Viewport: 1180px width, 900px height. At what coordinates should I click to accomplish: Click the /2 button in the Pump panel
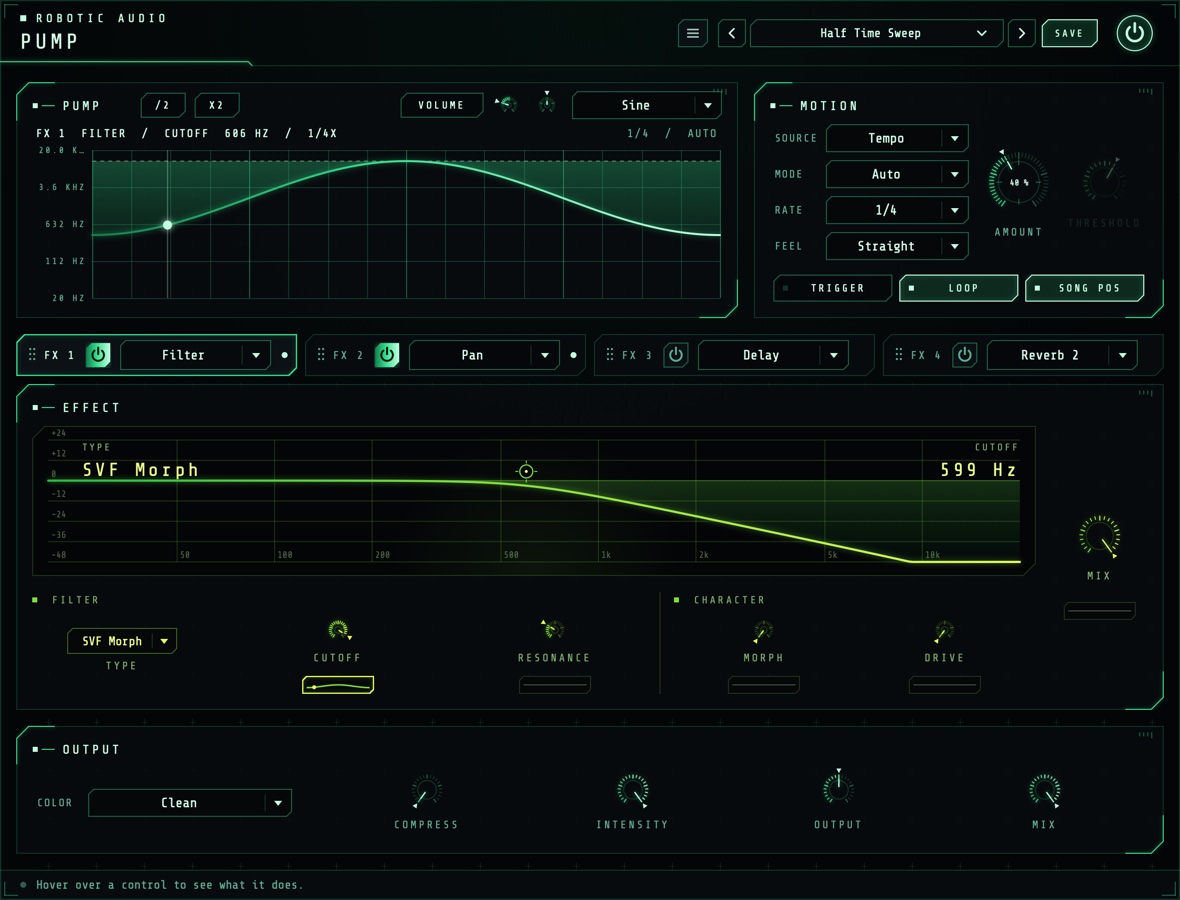coord(163,105)
